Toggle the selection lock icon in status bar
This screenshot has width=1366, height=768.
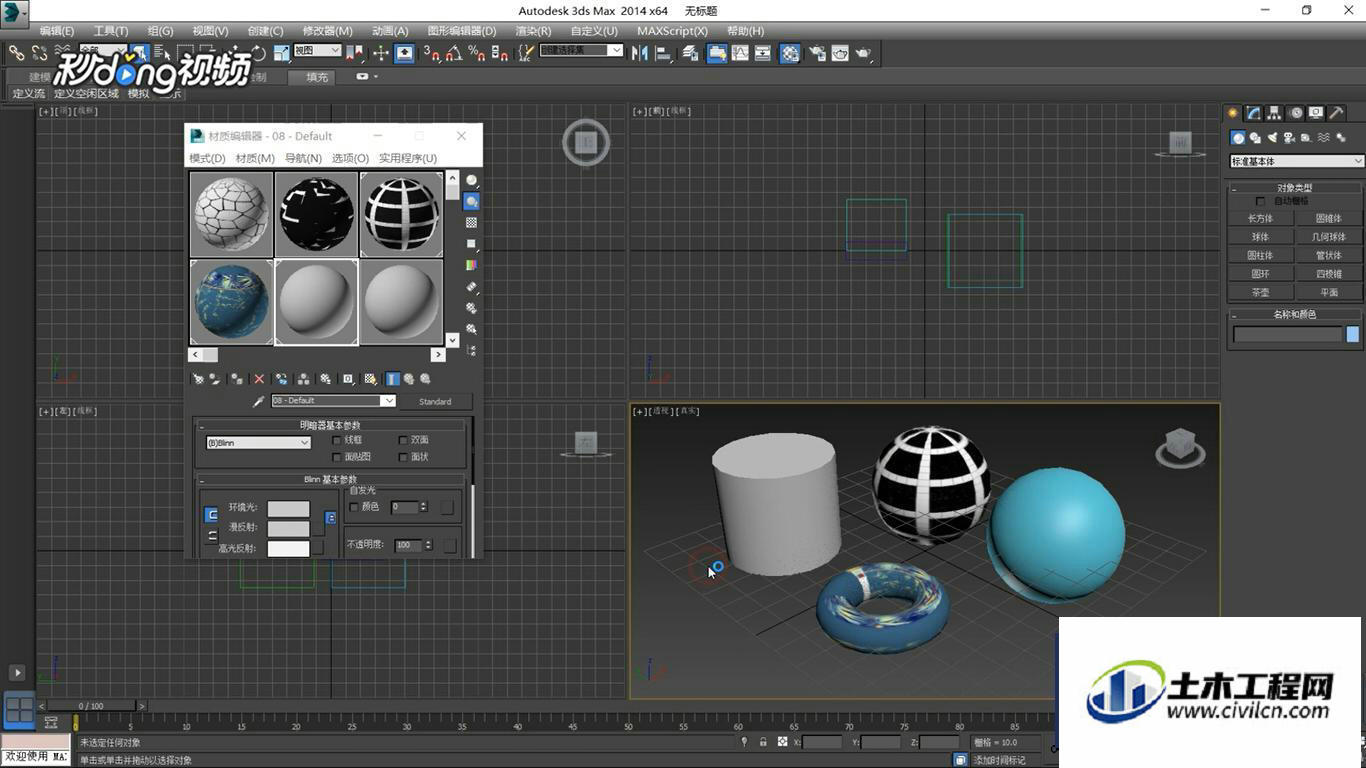click(x=763, y=742)
